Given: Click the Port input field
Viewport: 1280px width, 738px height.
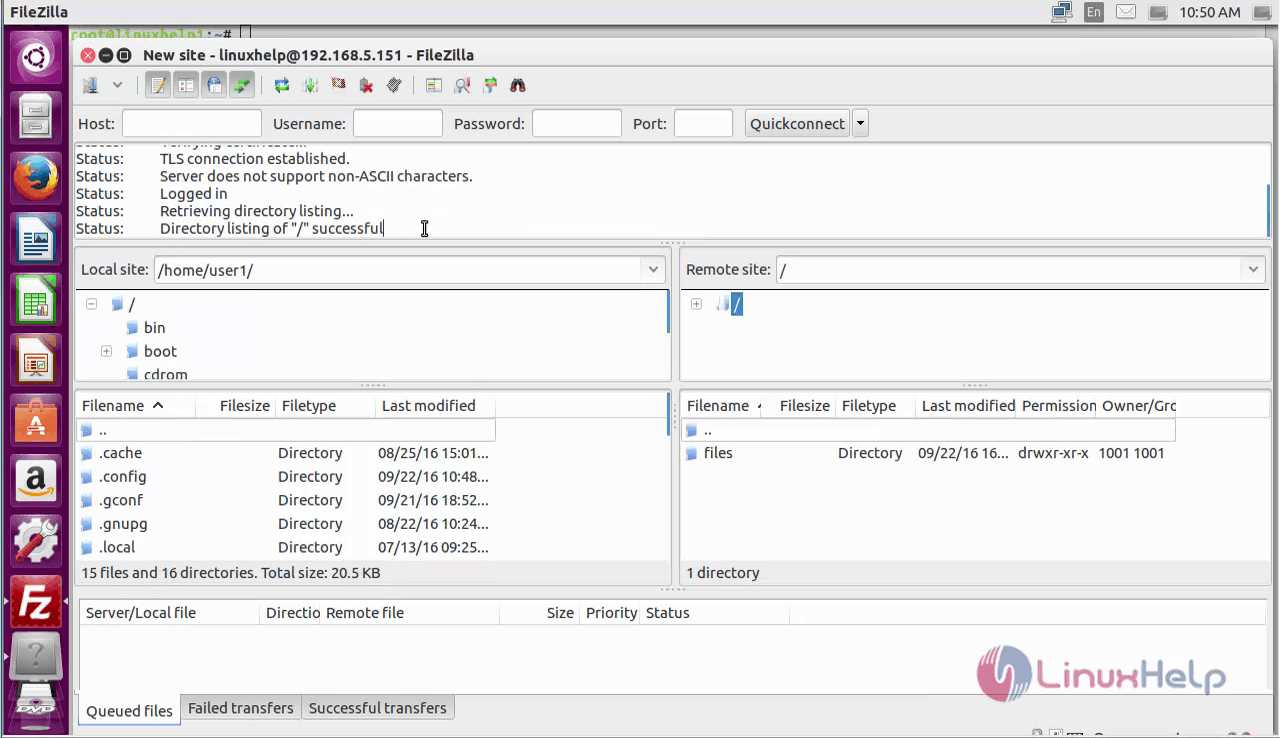Looking at the screenshot, I should coord(703,124).
